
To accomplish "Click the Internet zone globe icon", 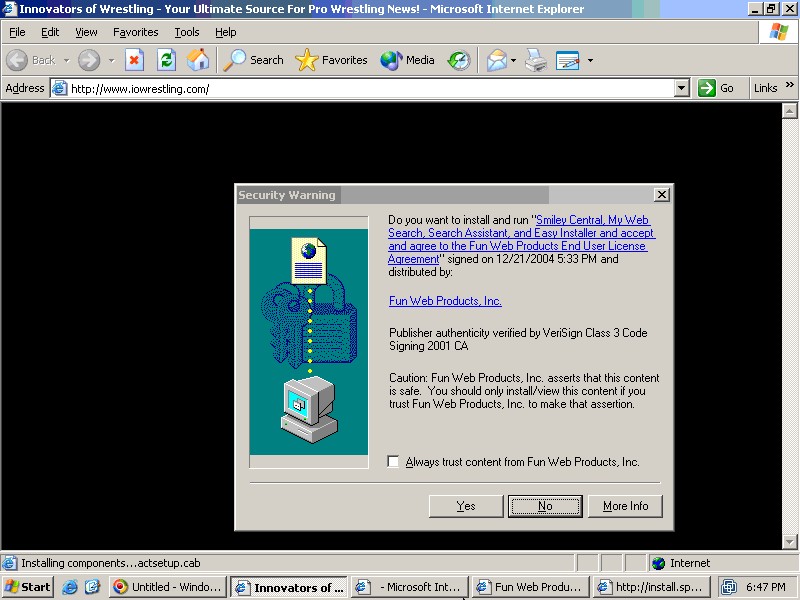I will [x=659, y=563].
